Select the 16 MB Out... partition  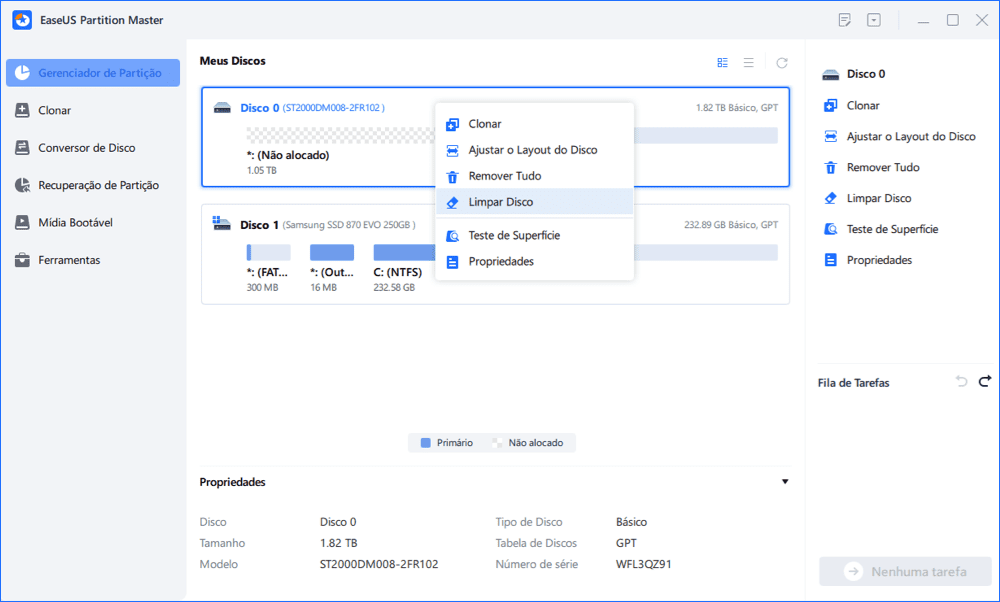click(x=332, y=253)
